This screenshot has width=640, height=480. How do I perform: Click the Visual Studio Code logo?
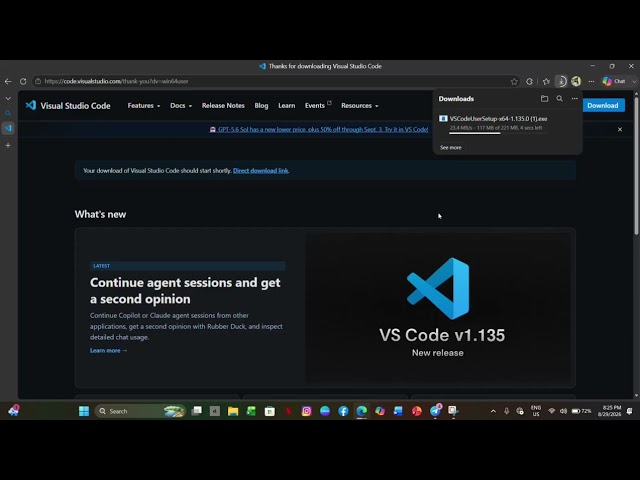68,105
